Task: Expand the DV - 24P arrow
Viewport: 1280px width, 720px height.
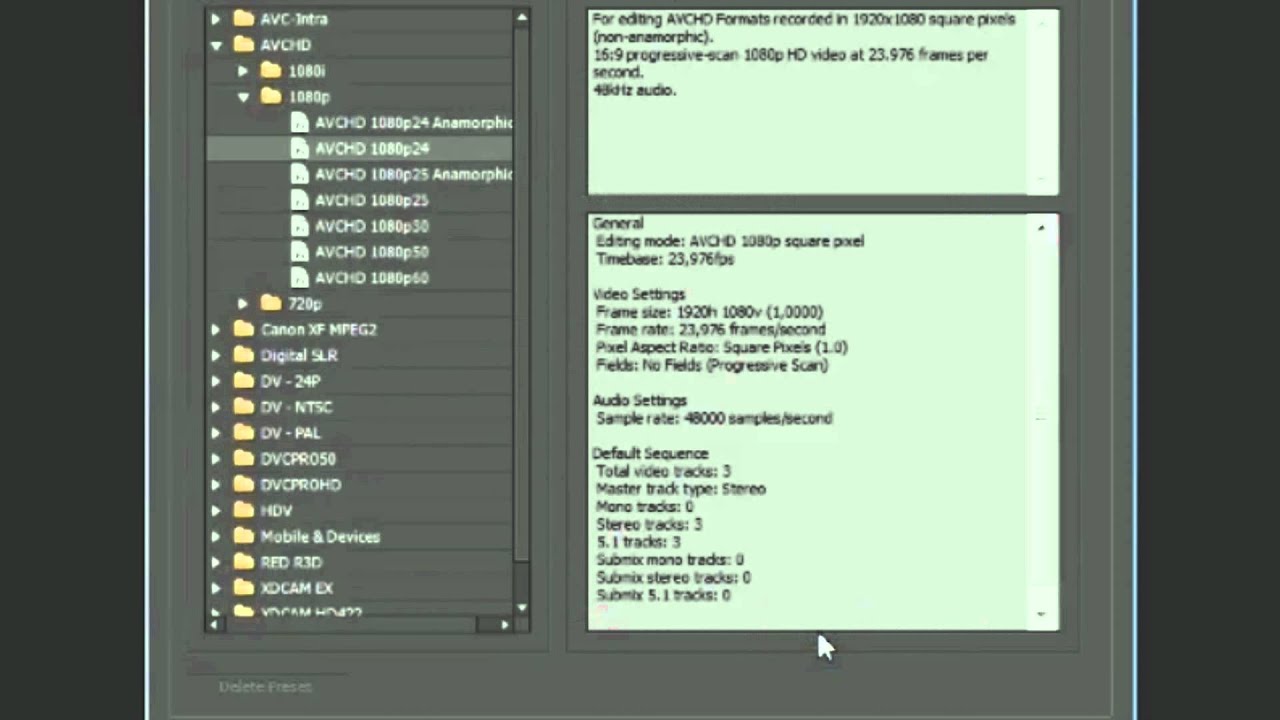Action: (216, 381)
